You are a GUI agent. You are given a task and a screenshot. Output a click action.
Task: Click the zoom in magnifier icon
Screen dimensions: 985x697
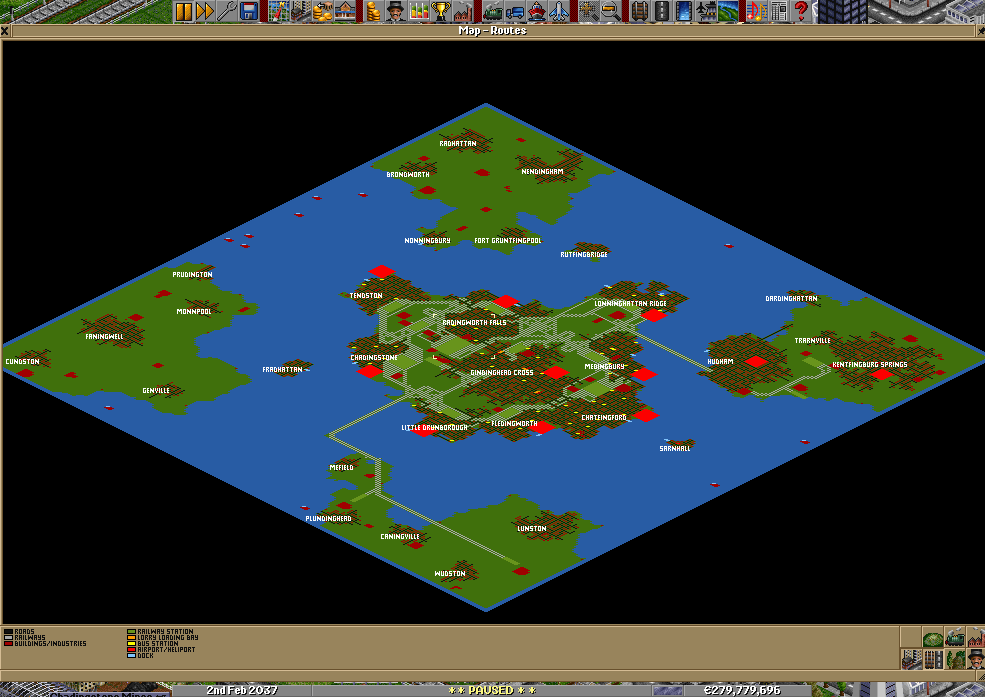(588, 11)
